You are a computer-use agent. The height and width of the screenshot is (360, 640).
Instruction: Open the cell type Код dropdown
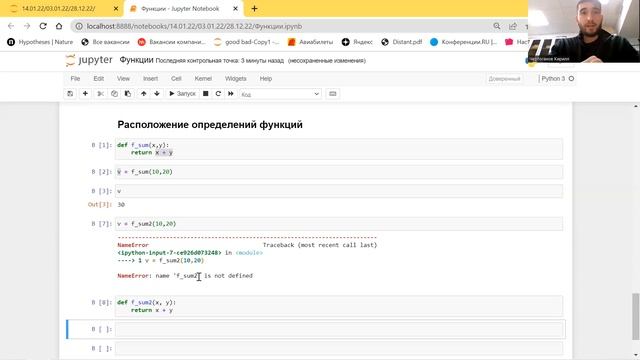[x=280, y=94]
